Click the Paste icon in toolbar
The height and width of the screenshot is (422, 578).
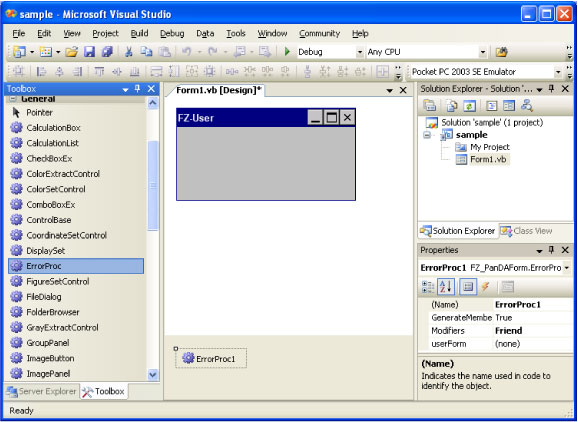(x=164, y=52)
